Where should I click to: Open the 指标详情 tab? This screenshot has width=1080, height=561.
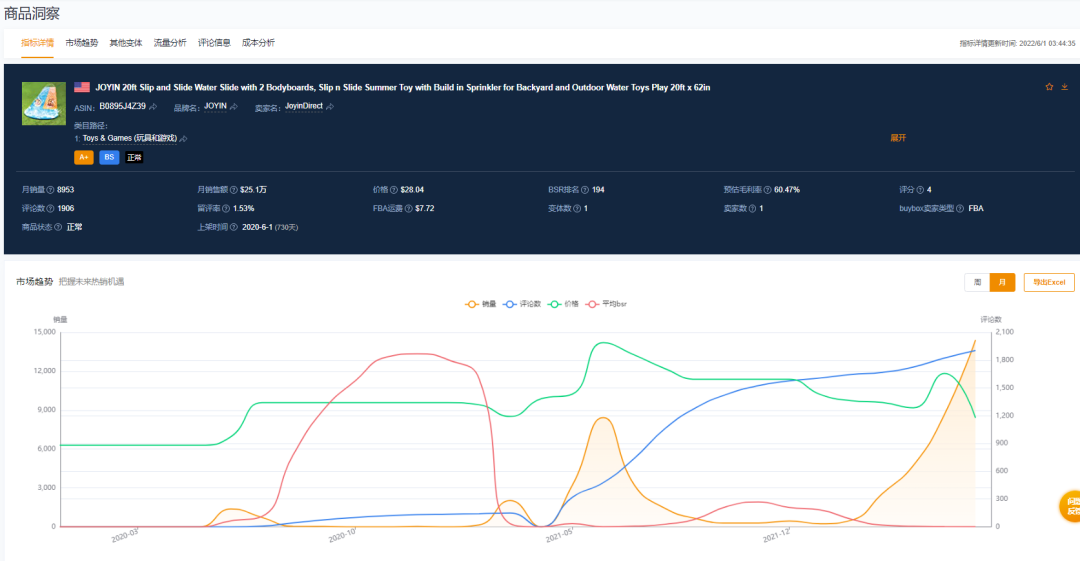click(x=37, y=43)
